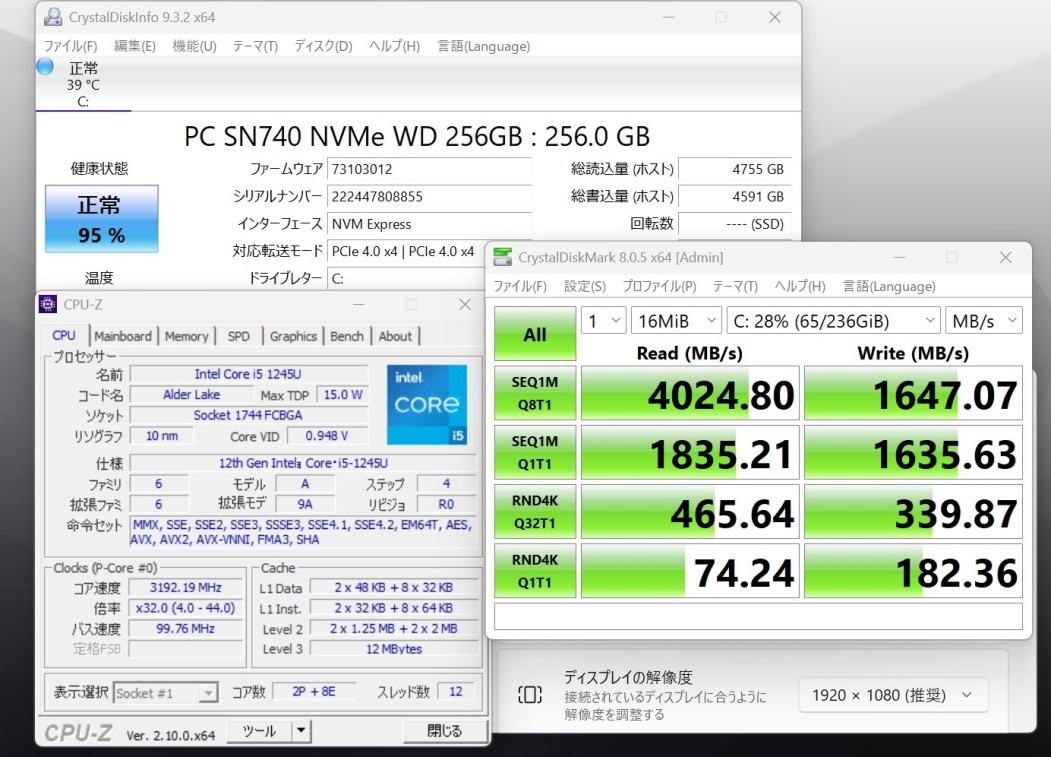
Task: Click total host reads value 4755 GB
Action: [735, 169]
